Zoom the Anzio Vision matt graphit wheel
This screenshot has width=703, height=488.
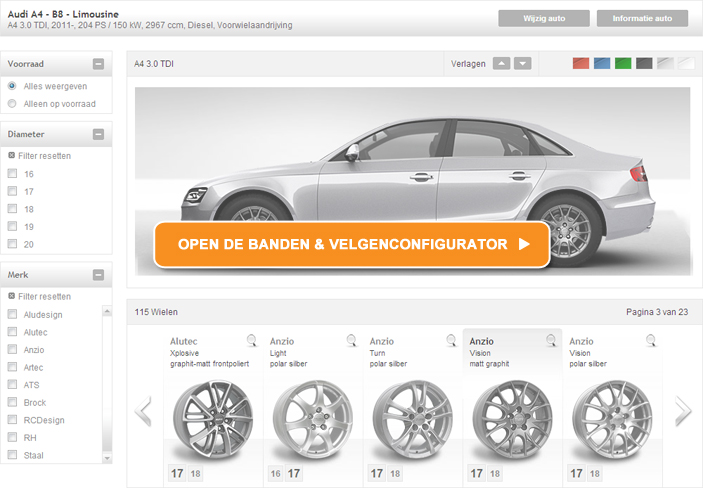click(x=551, y=340)
